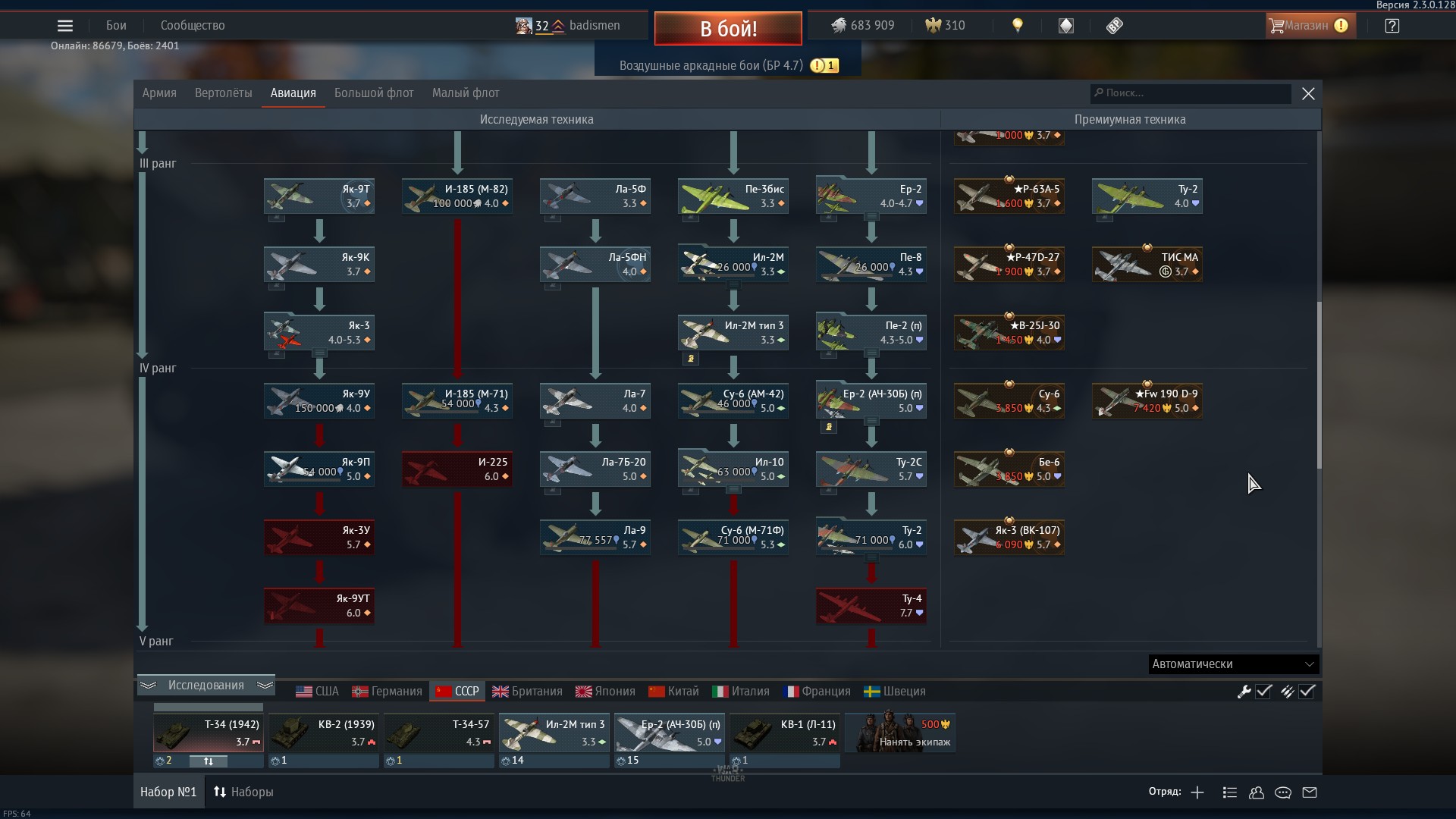The image size is (1456, 819).
Task: Select Ер-2 (АЧ-30Б) (п) crew slot
Action: tap(670, 733)
